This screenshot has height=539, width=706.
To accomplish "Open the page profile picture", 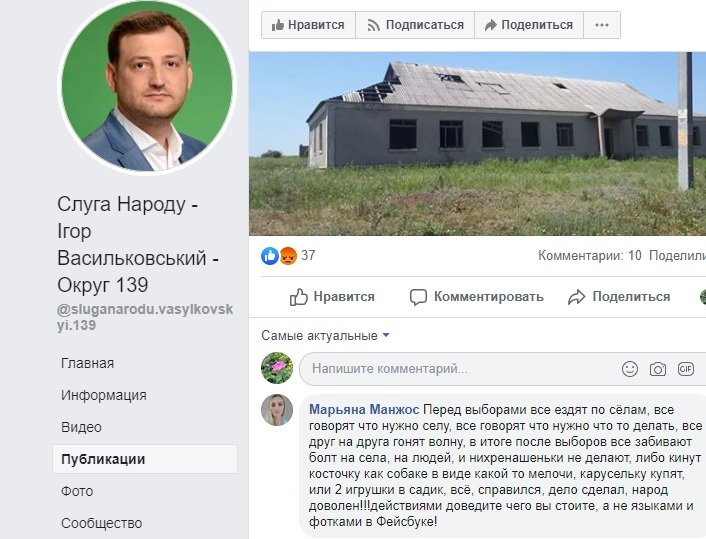I will (x=147, y=86).
